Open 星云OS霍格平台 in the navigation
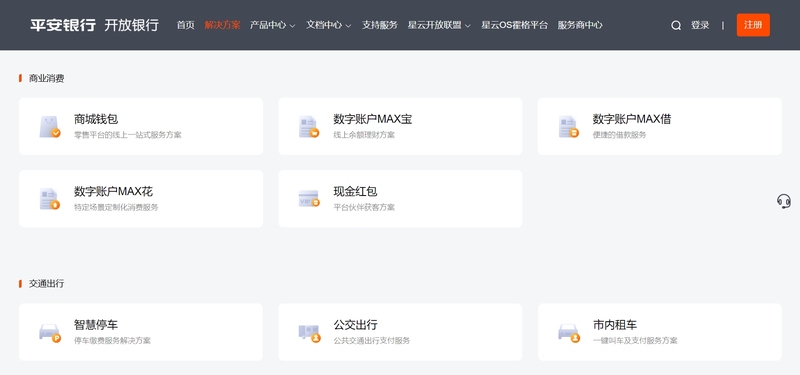The image size is (800, 375). tap(514, 25)
